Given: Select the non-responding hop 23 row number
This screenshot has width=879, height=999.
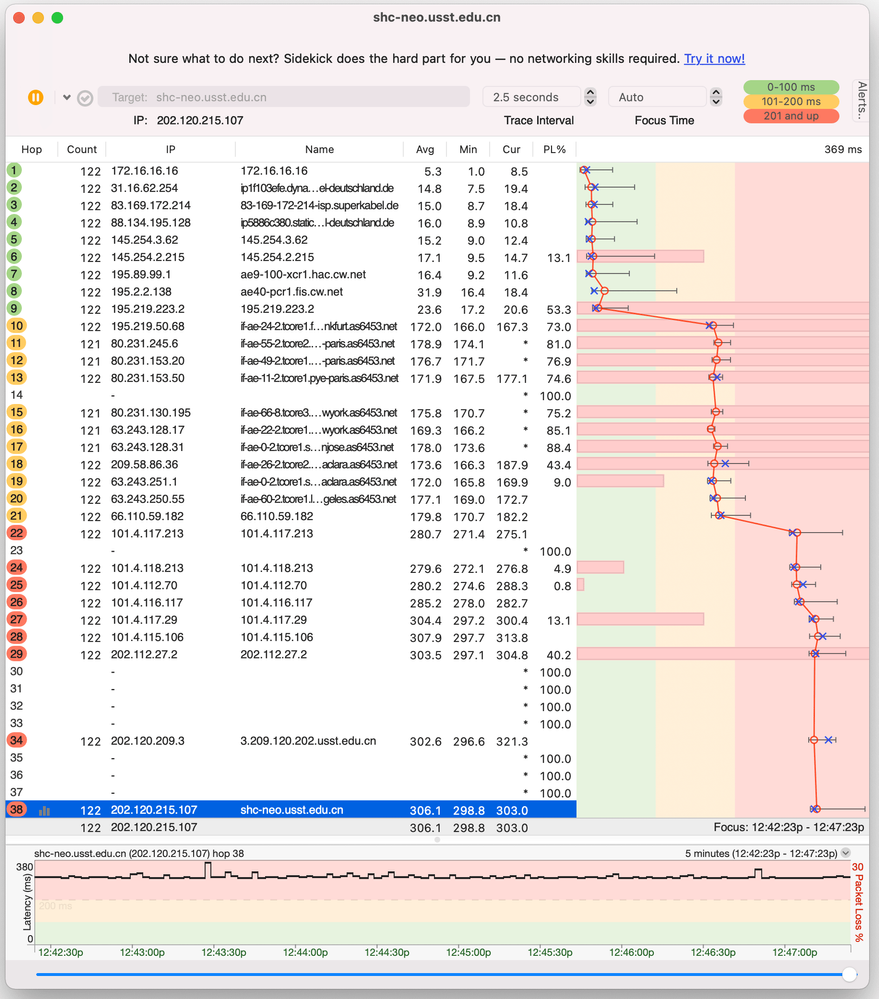Looking at the screenshot, I should point(16,550).
